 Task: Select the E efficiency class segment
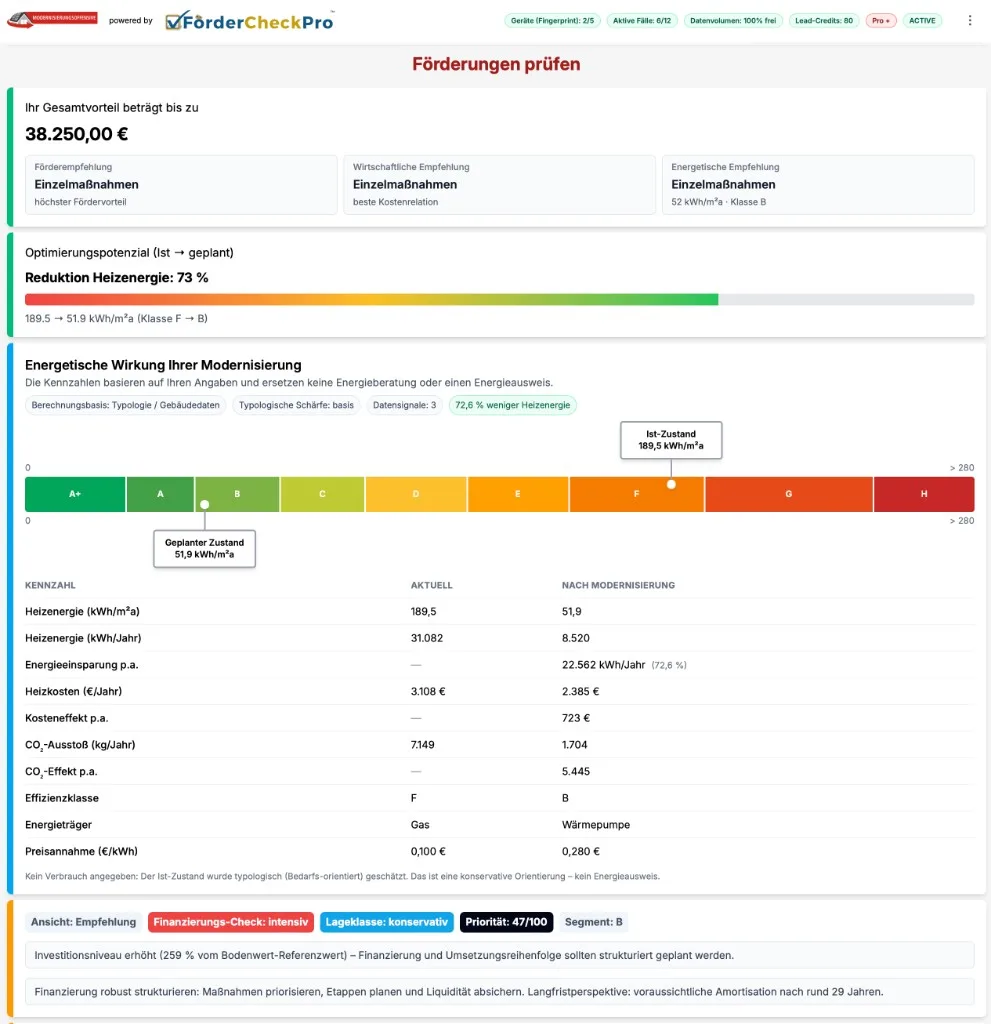tap(517, 494)
